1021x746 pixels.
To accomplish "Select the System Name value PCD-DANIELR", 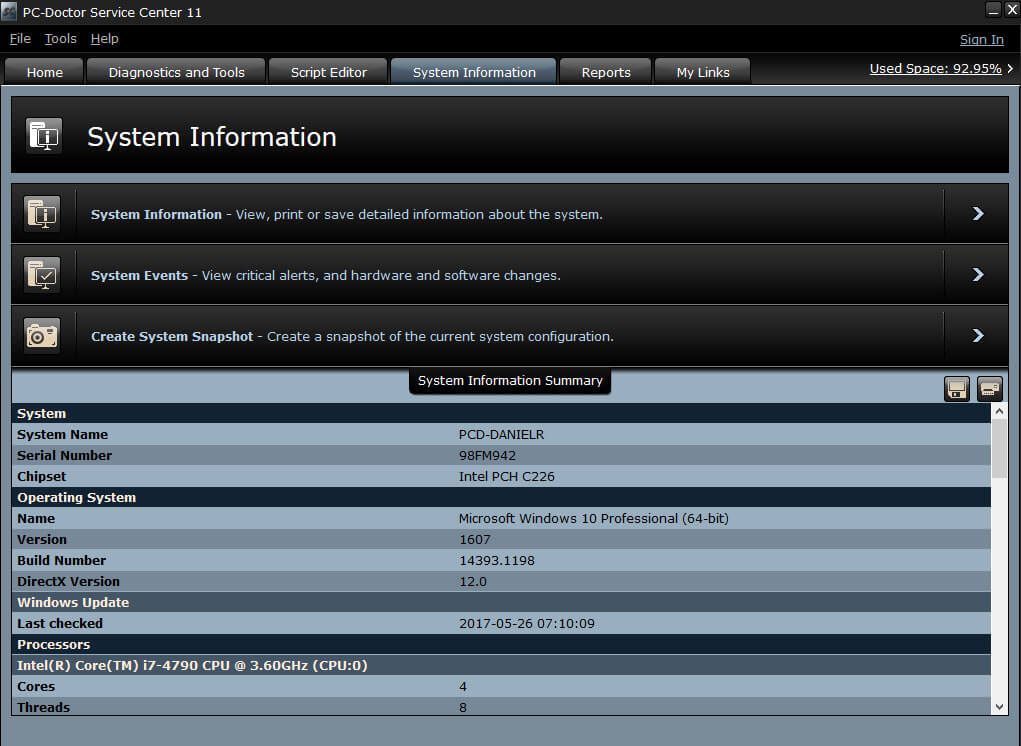I will pos(501,434).
